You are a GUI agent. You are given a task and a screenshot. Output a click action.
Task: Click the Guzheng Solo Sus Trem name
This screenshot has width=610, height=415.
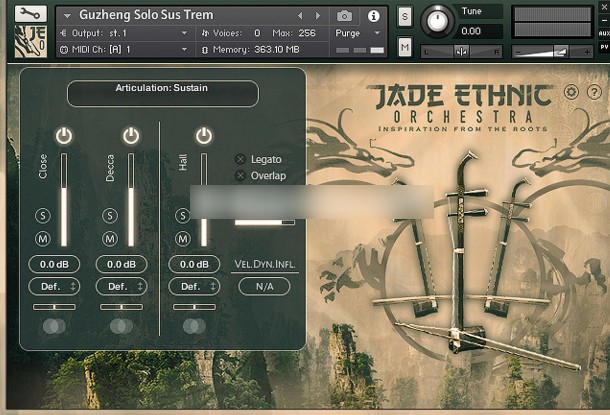pyautogui.click(x=146, y=15)
